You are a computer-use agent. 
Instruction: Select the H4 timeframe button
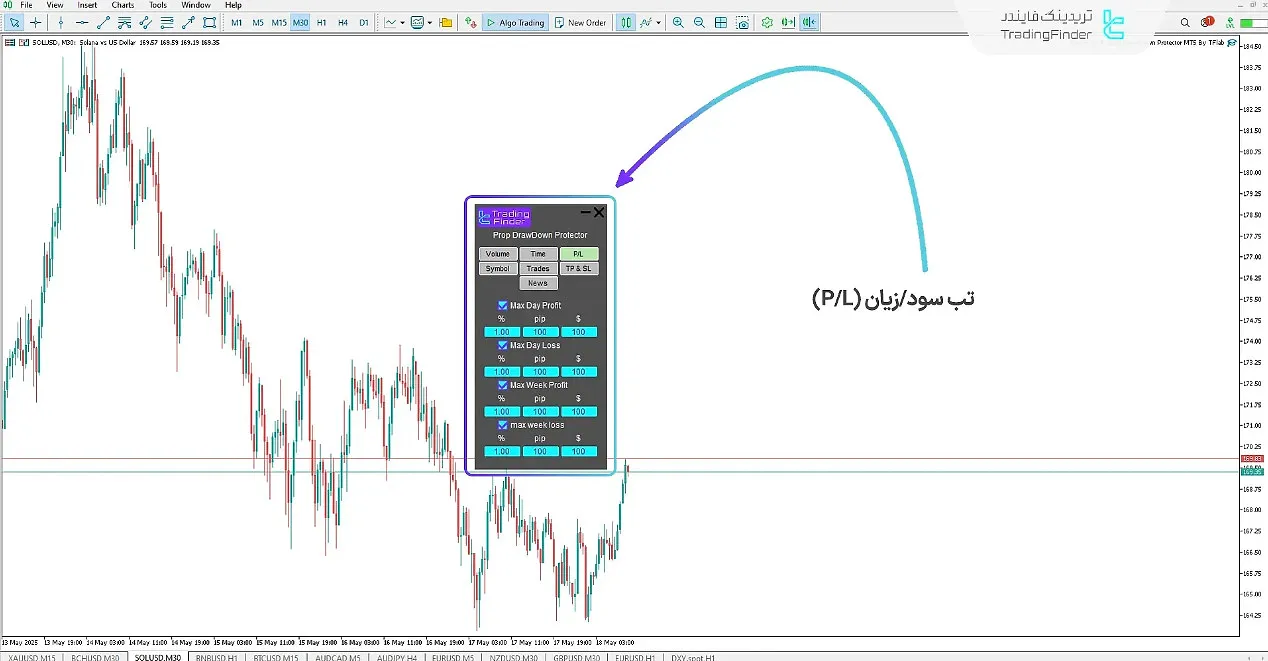click(343, 22)
